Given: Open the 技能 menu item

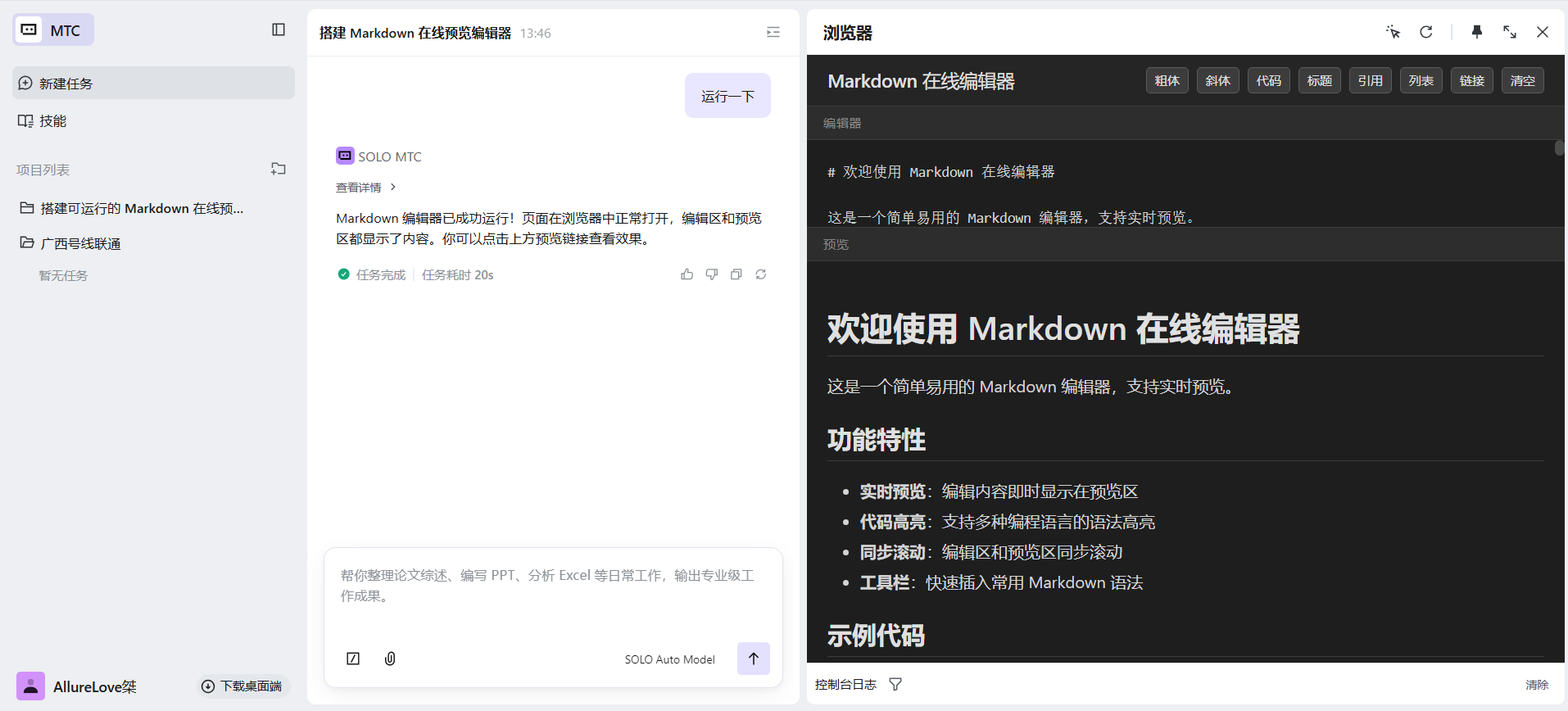Looking at the screenshot, I should pos(52,121).
